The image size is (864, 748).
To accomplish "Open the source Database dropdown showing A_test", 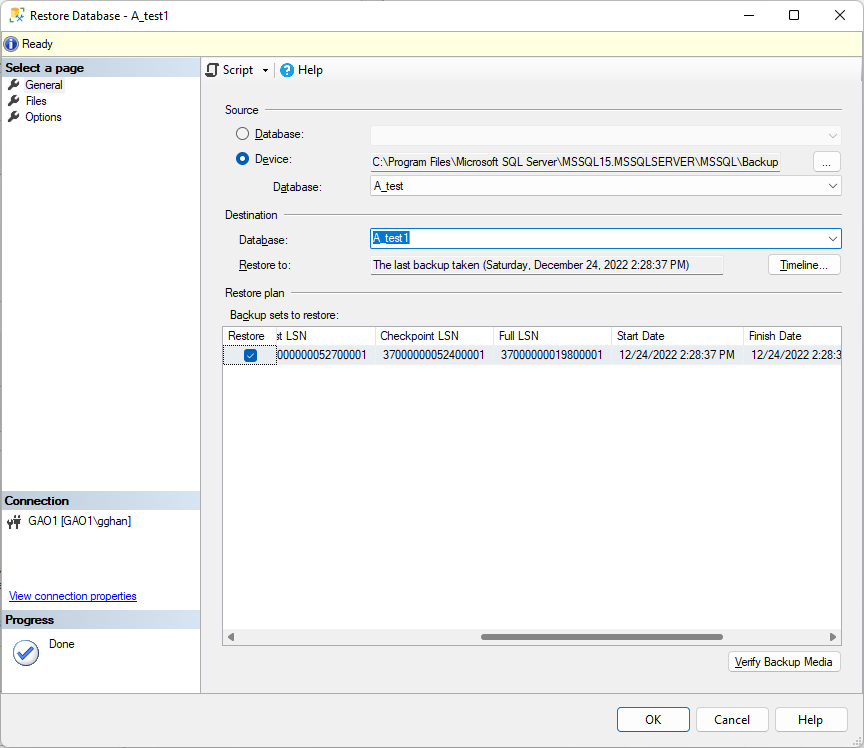I will 831,186.
